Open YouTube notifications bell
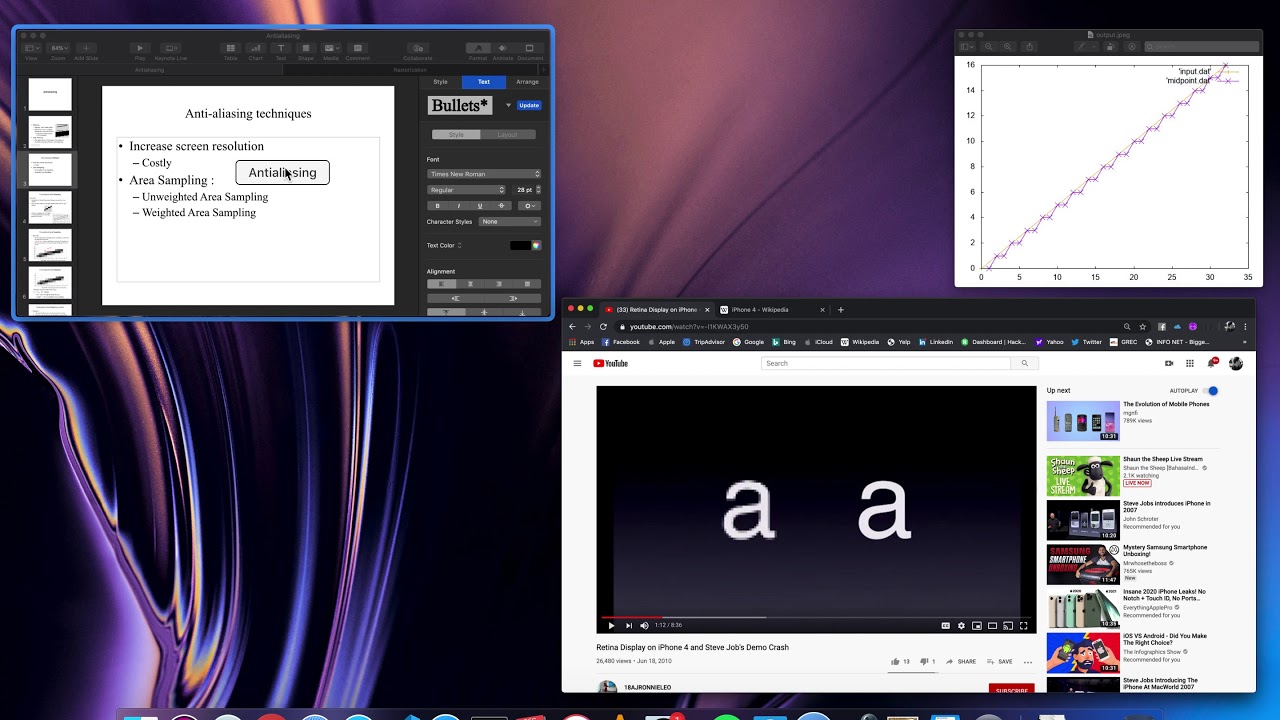The height and width of the screenshot is (720, 1280). 1212,364
